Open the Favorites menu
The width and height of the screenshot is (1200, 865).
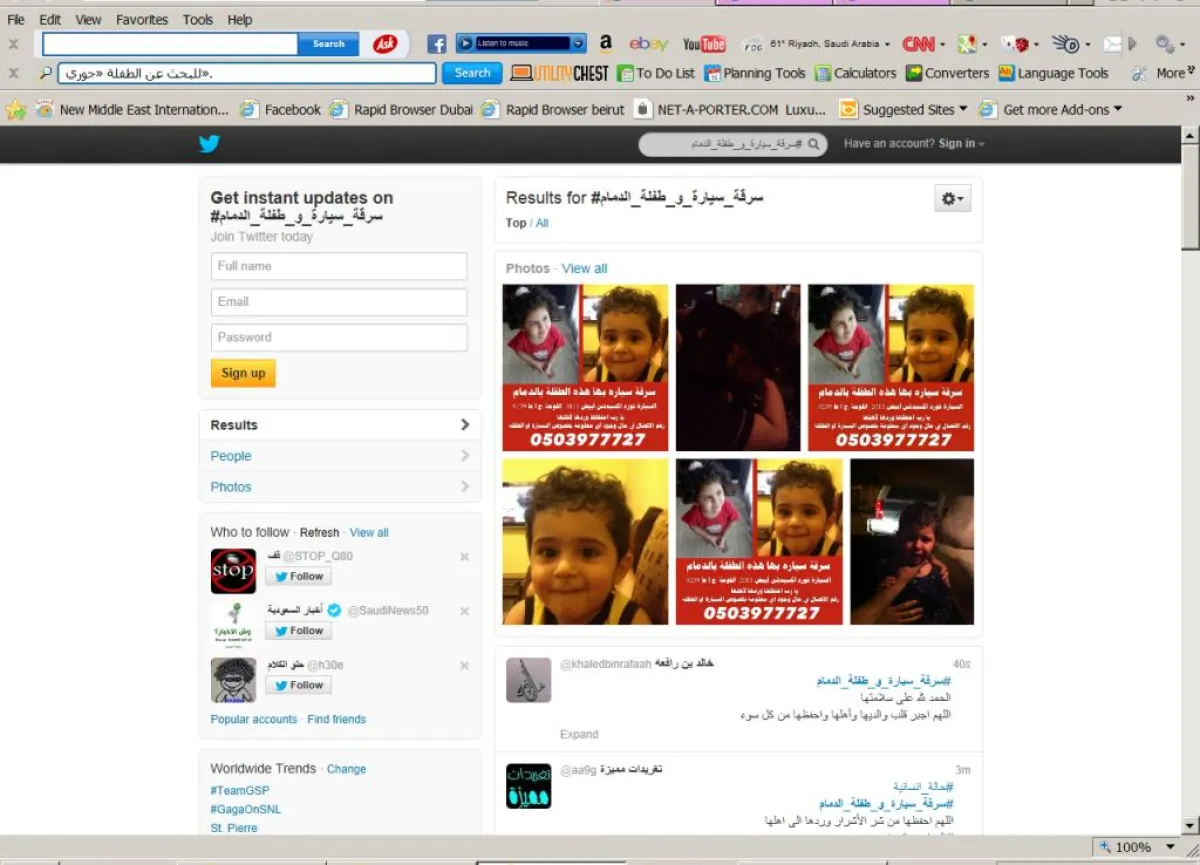click(143, 19)
